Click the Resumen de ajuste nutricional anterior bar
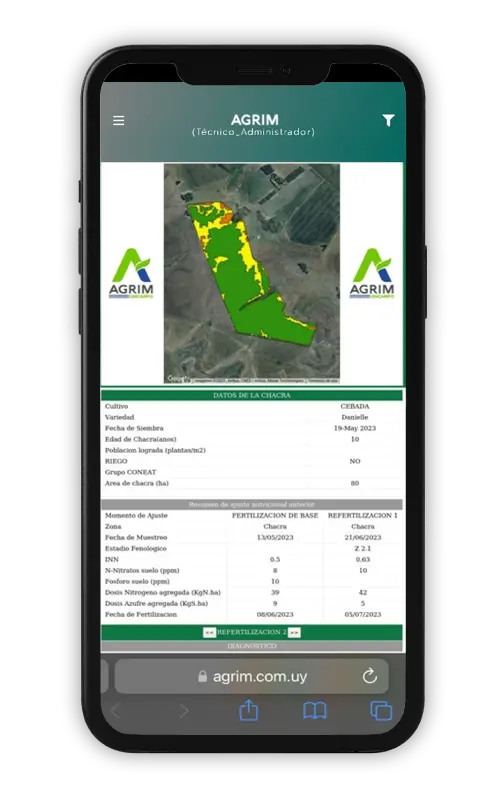The width and height of the screenshot is (500, 800). click(252, 505)
